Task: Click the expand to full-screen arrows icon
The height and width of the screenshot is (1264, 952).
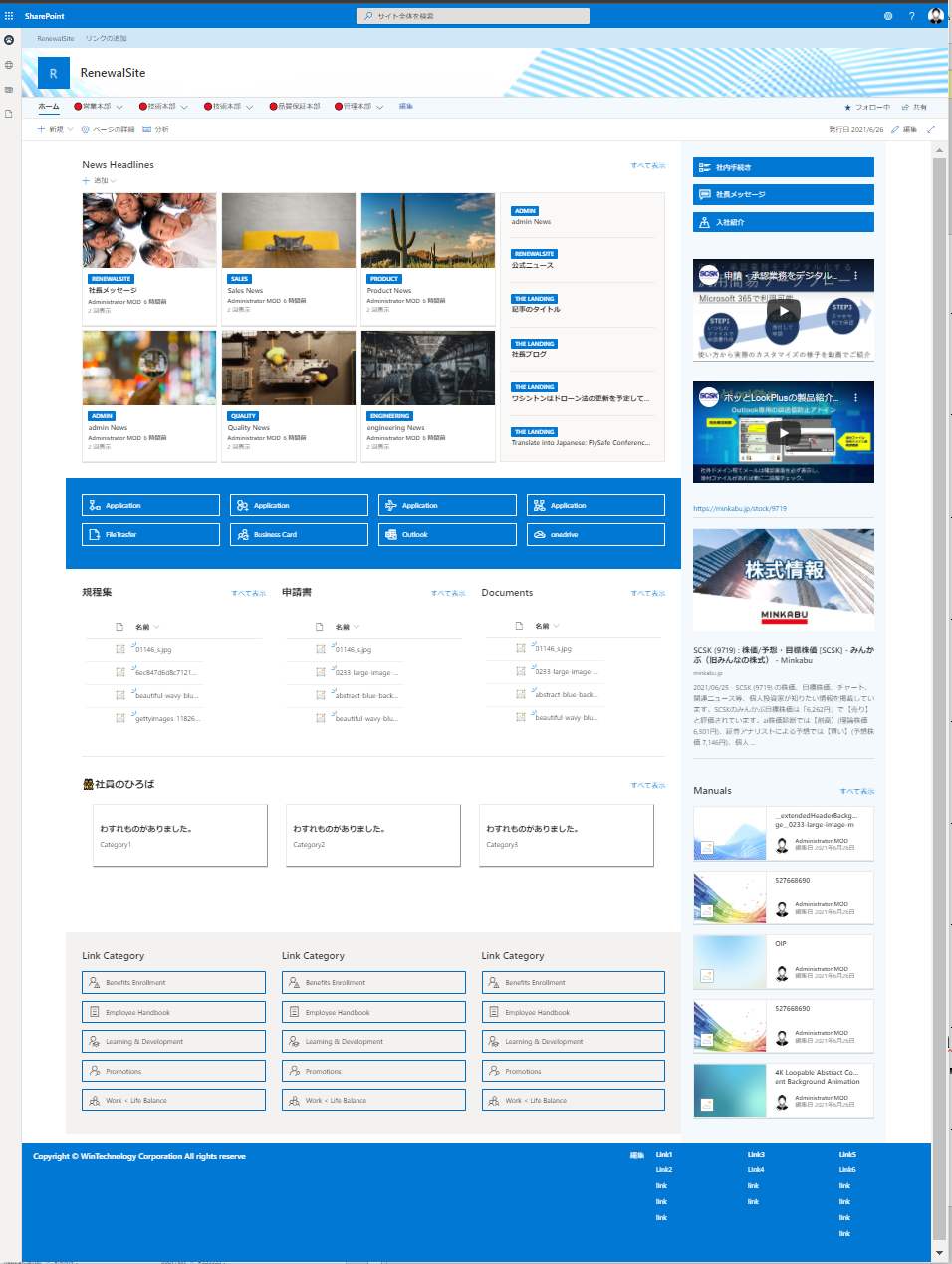Action: [x=931, y=129]
